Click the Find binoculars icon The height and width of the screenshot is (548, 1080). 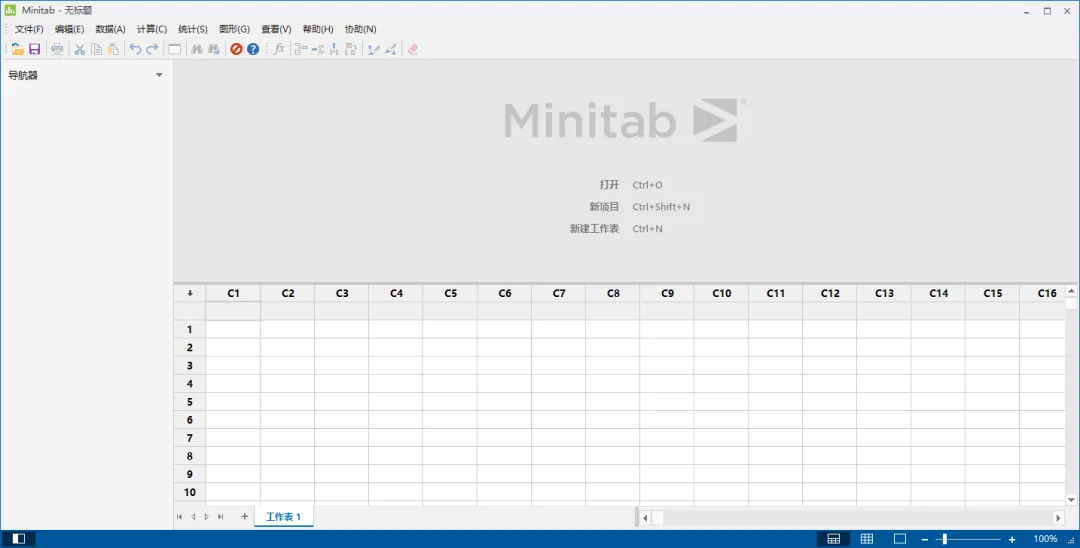click(x=197, y=49)
